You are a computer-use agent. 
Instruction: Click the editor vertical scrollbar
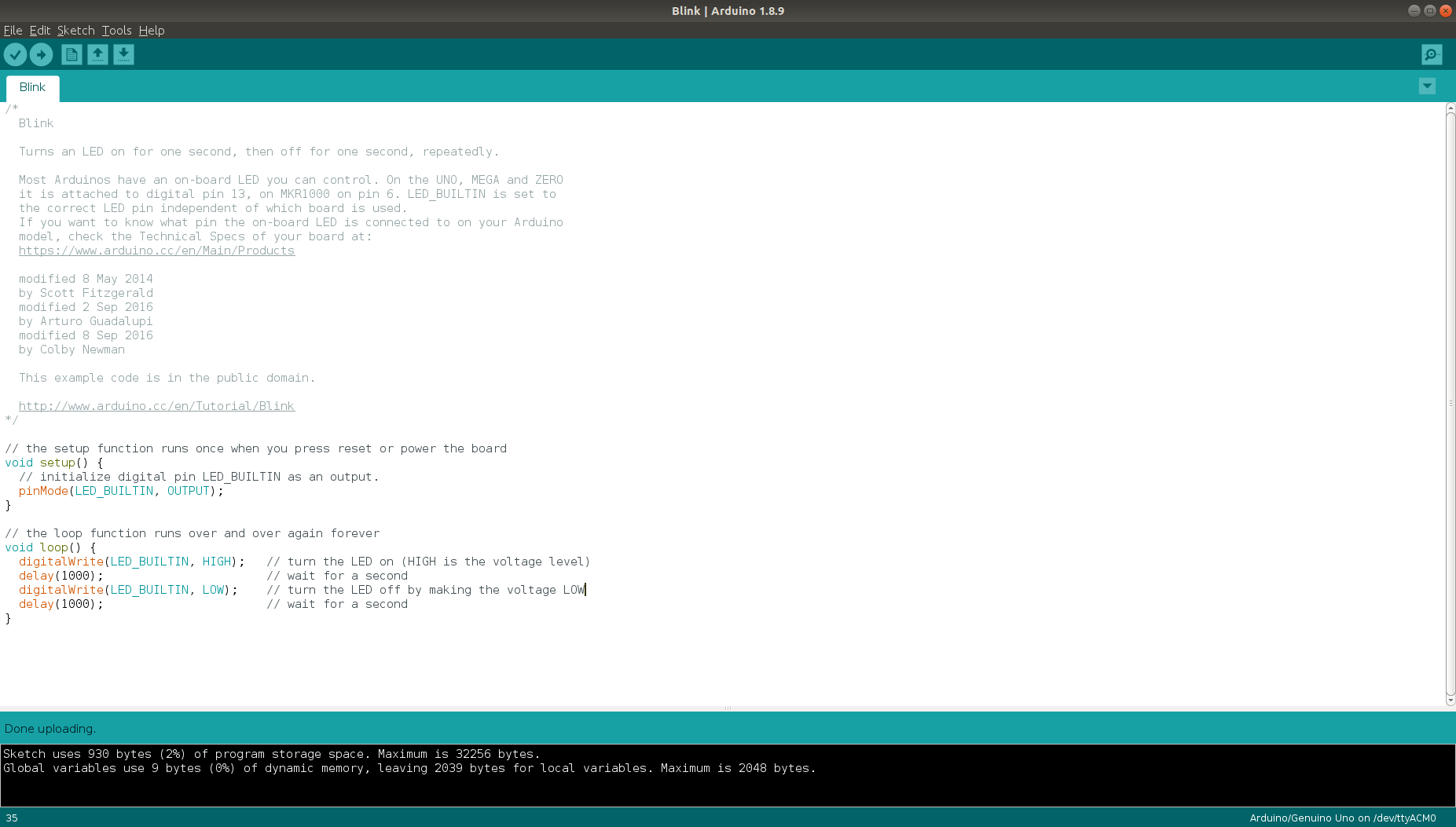pyautogui.click(x=1450, y=403)
